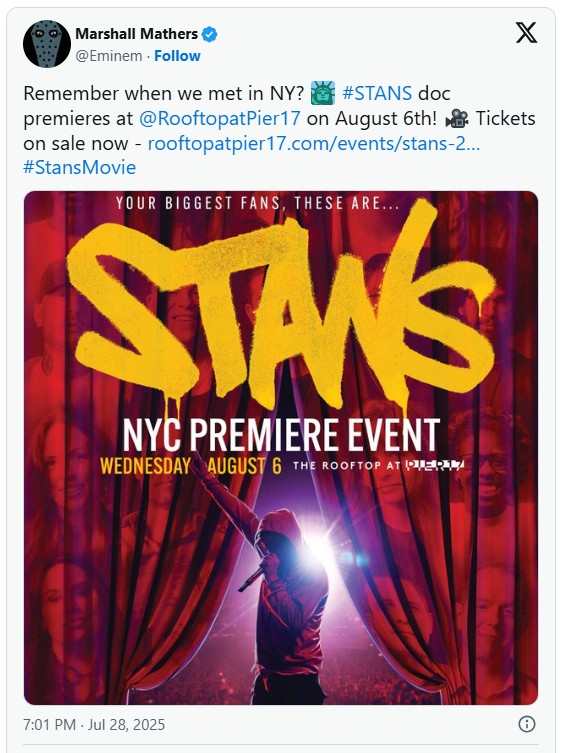
Task: Click the NYC PREMIERE EVENT text
Action: (x=281, y=435)
